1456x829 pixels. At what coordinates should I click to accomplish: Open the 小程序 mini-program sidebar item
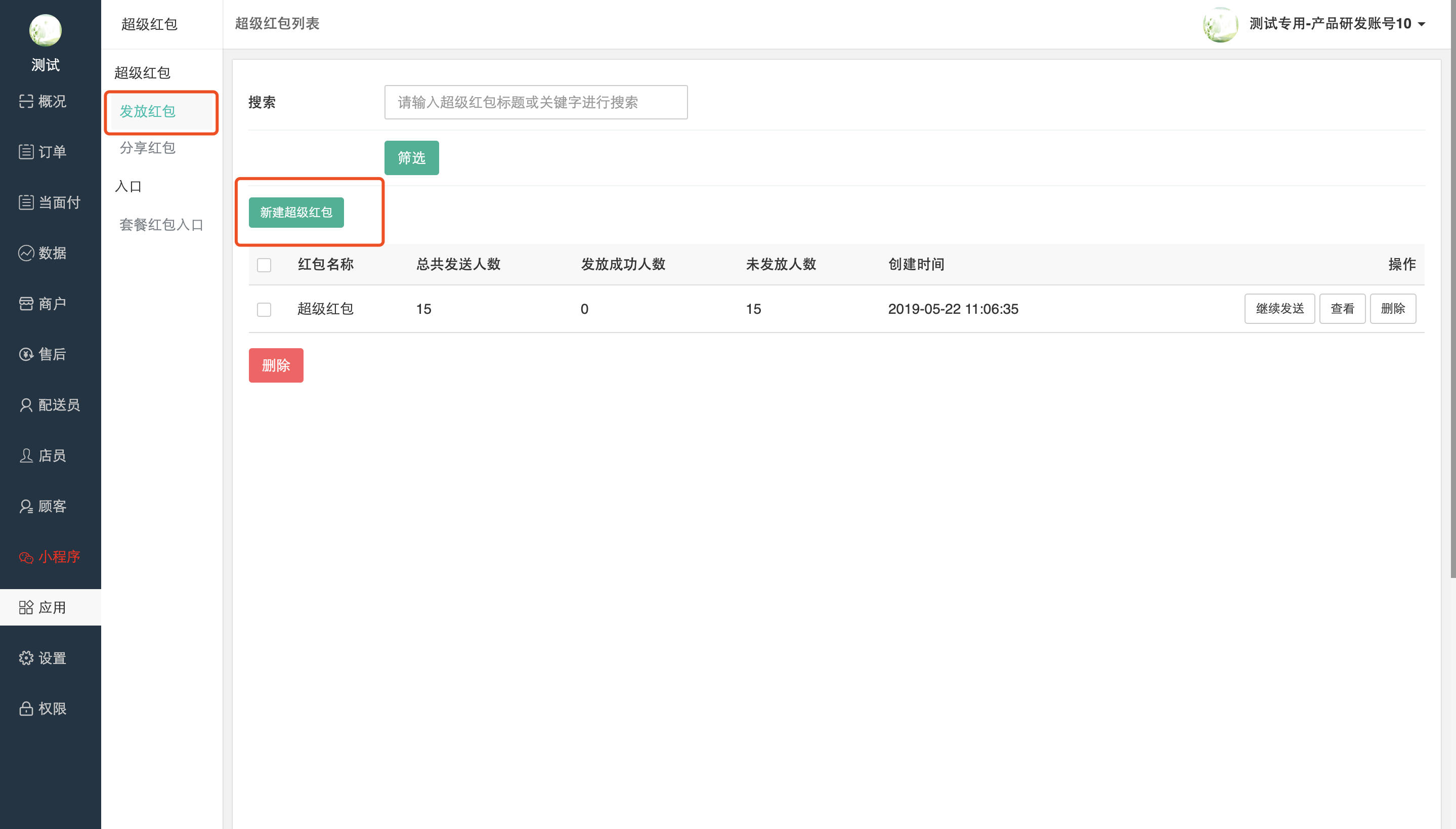[50, 557]
